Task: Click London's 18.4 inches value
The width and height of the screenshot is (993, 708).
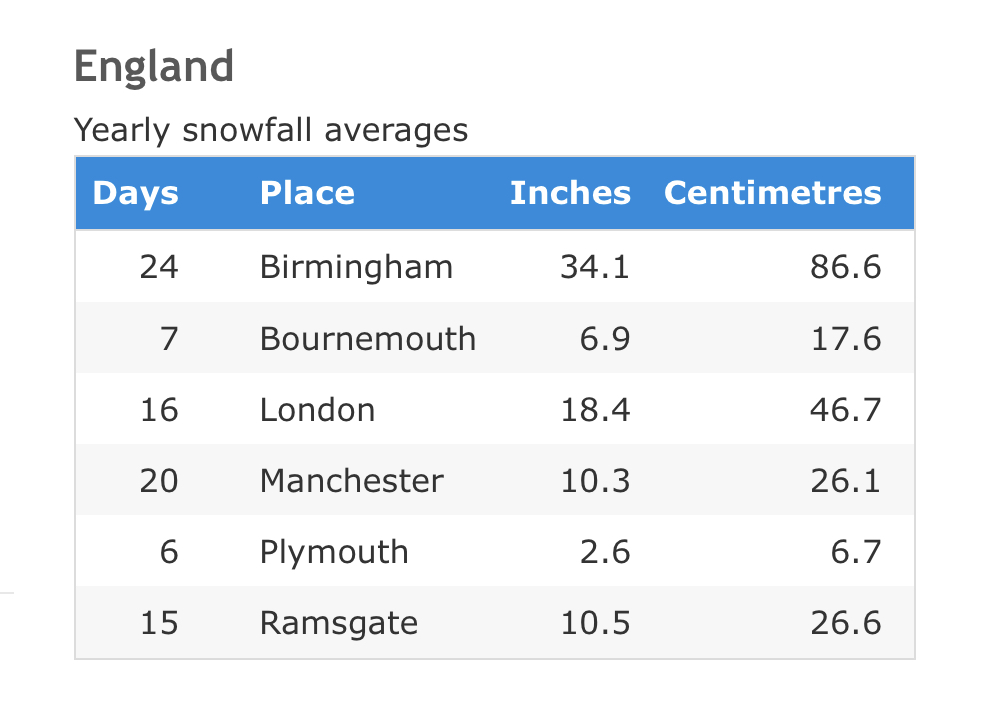Action: 594,410
